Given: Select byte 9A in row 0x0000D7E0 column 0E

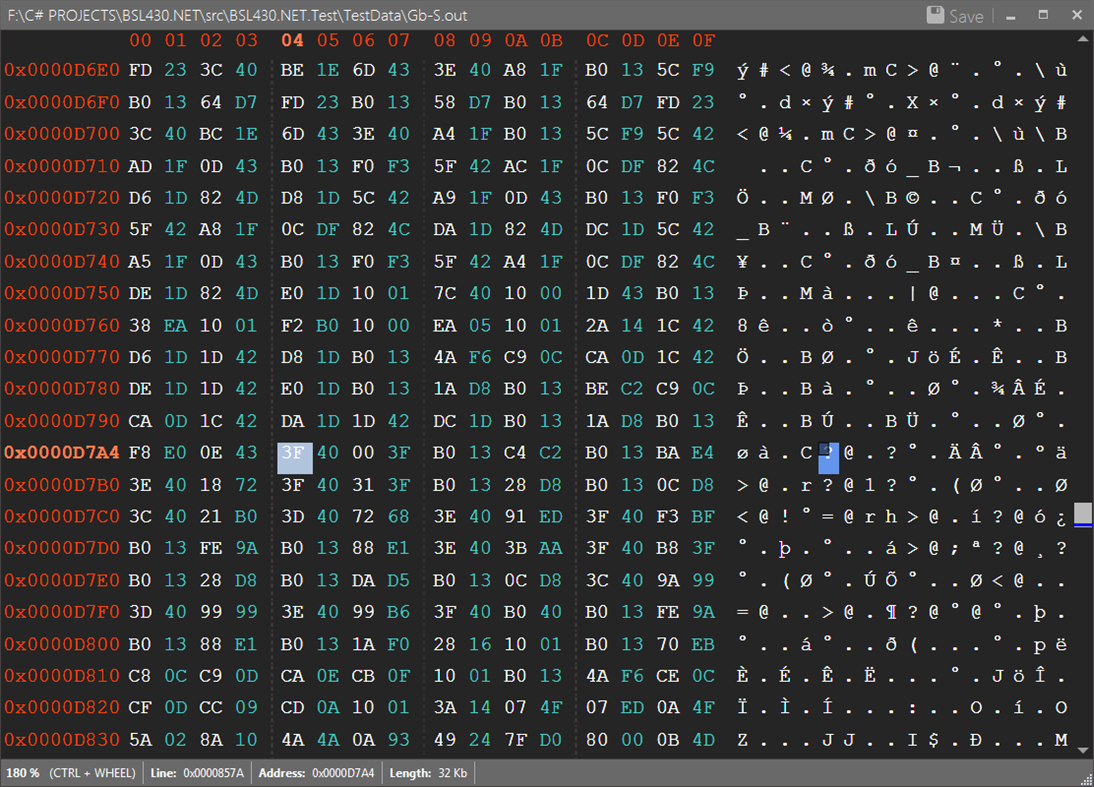Looking at the screenshot, I should click(668, 580).
